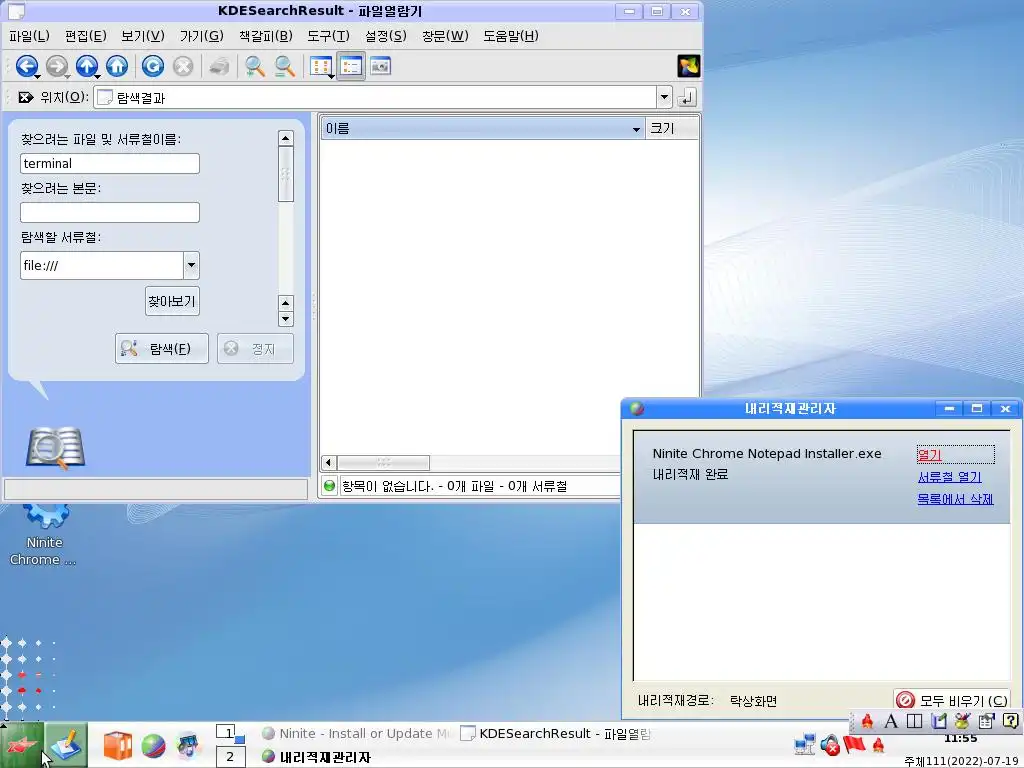Go up one folder level

tap(86, 66)
